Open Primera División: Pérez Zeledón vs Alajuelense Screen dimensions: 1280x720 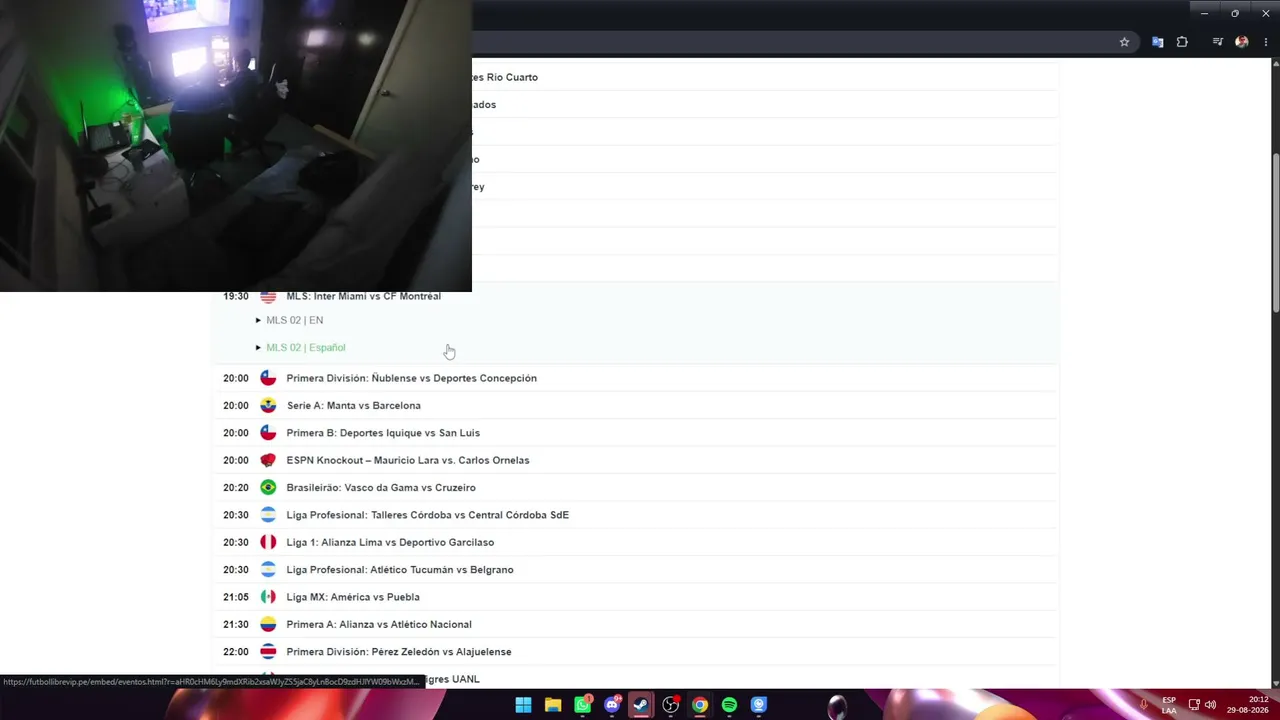point(399,651)
